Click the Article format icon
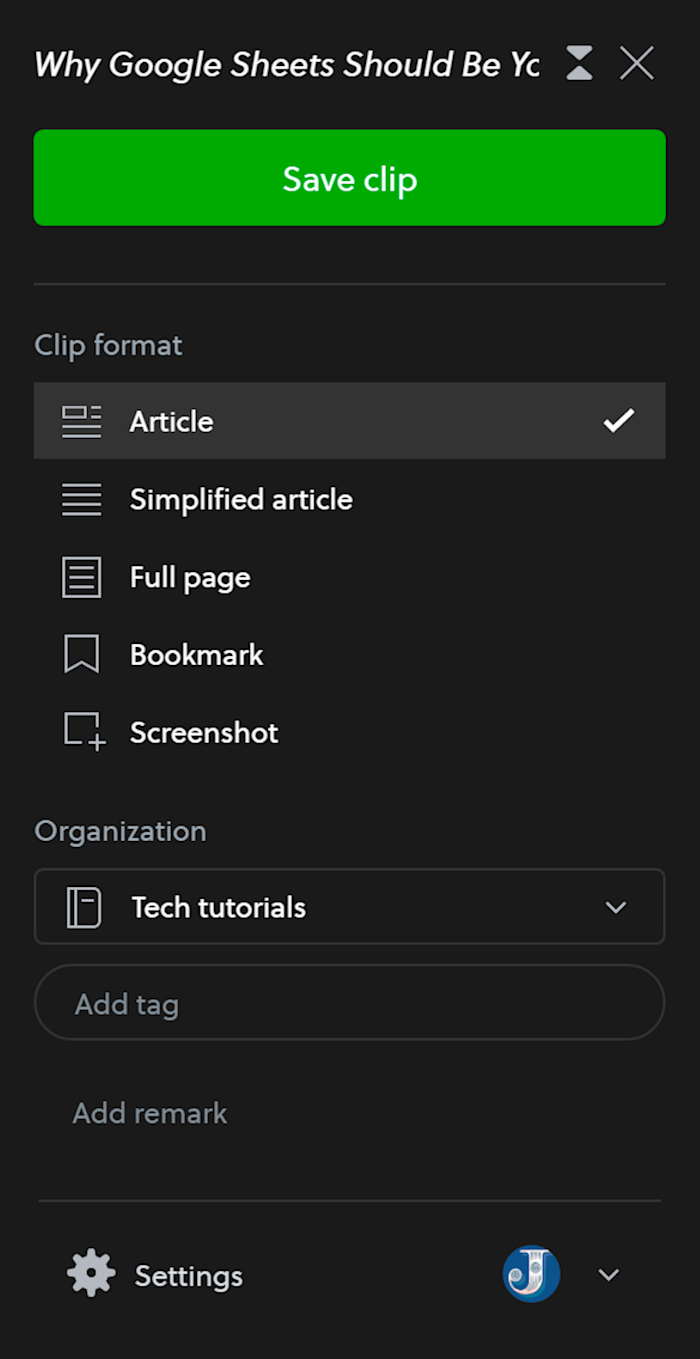This screenshot has height=1359, width=700. [82, 421]
